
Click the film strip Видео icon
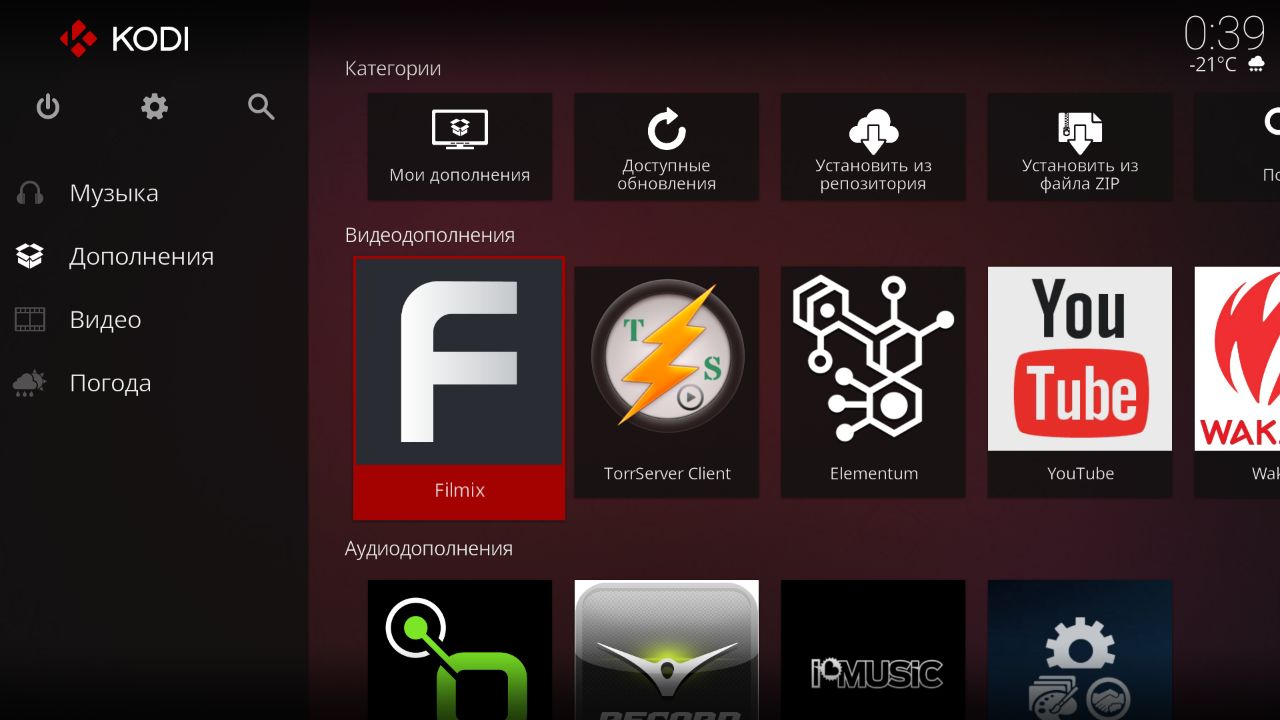pyautogui.click(x=30, y=320)
